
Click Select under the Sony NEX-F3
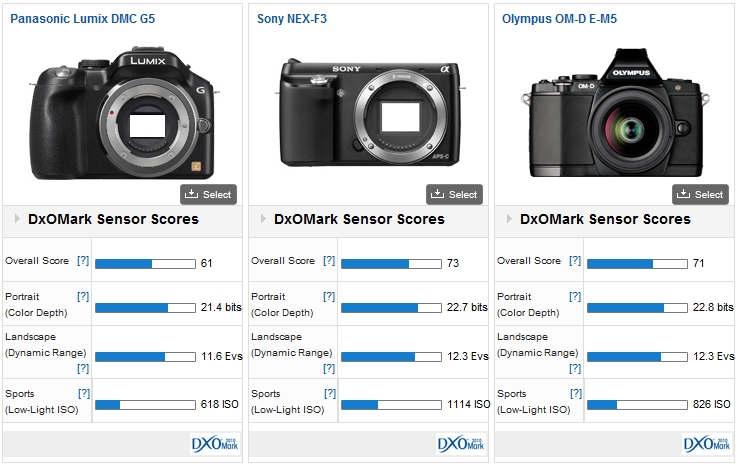tap(454, 194)
